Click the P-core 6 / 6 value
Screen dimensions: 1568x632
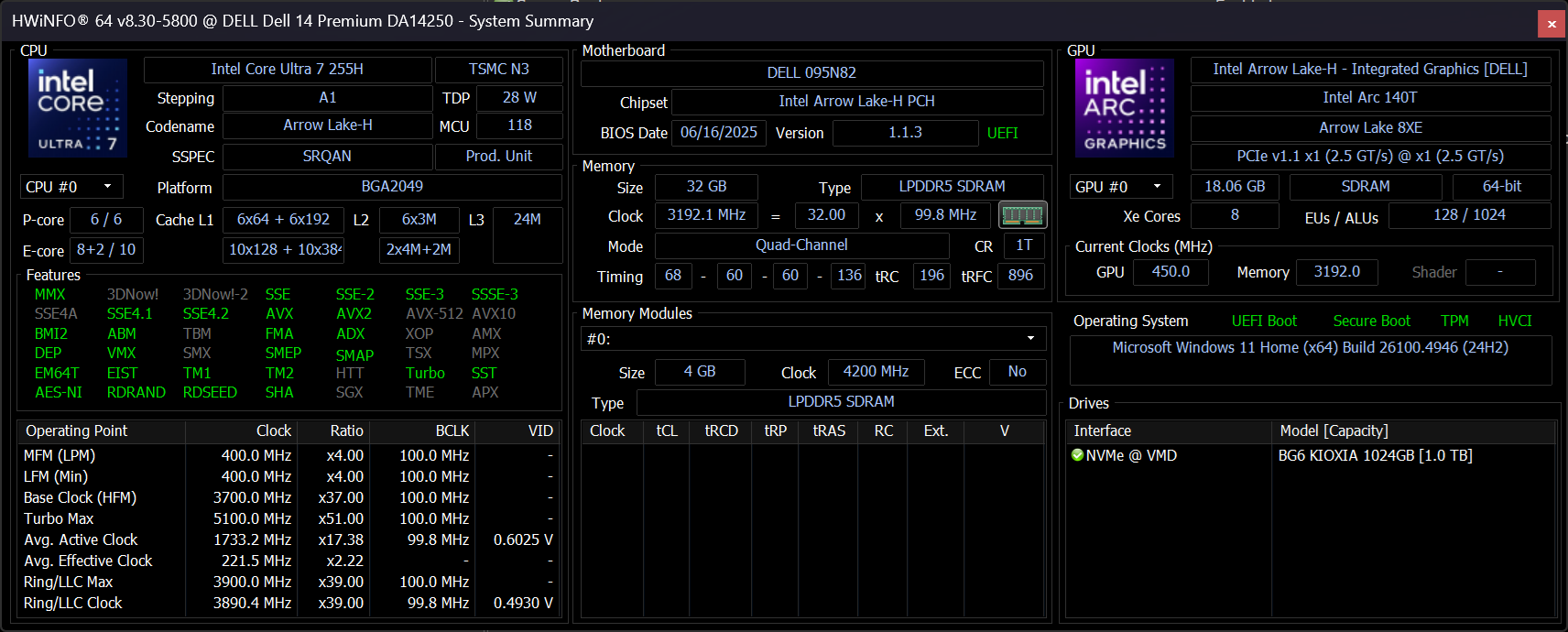pyautogui.click(x=106, y=220)
